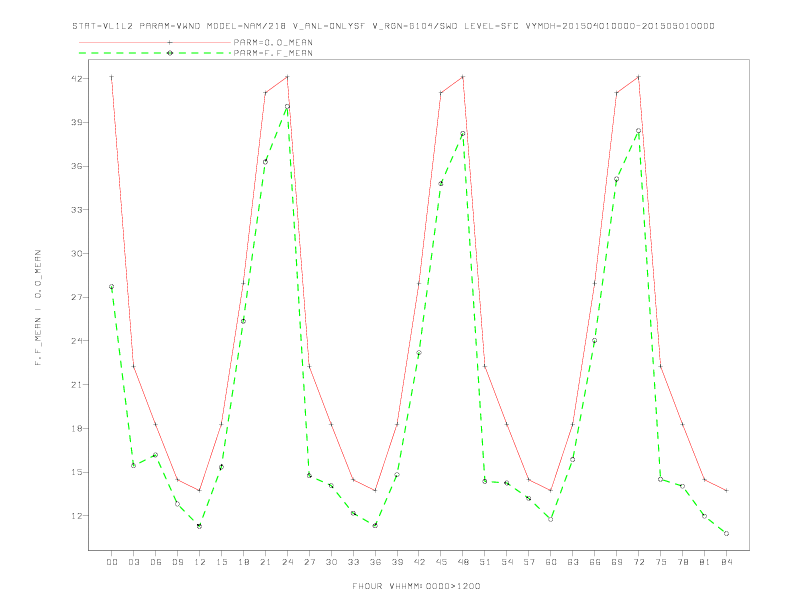This screenshot has height=612, width=792.
Task: Click green F_MEAN circle marker at hour 00
Action: point(112,287)
